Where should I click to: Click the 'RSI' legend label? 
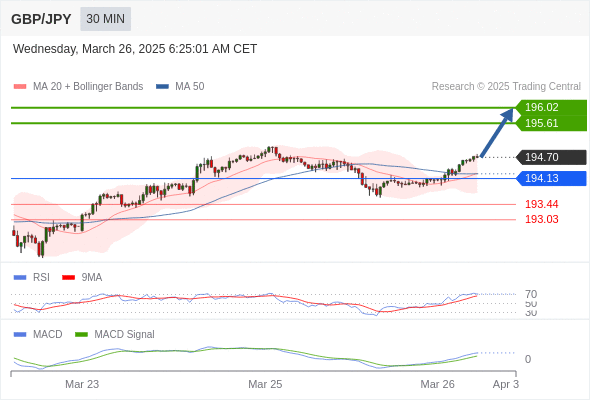coord(41,278)
